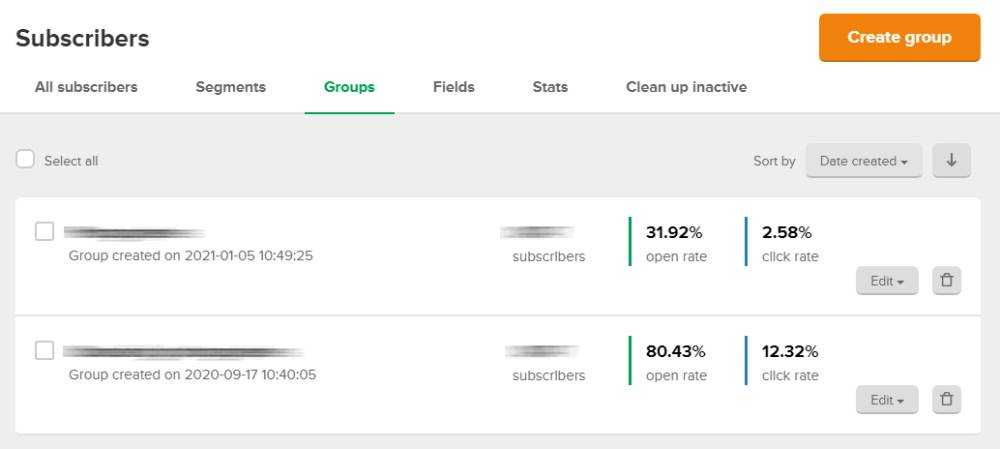Switch to the All subscribers tab
The width and height of the screenshot is (1000, 449).
86,87
